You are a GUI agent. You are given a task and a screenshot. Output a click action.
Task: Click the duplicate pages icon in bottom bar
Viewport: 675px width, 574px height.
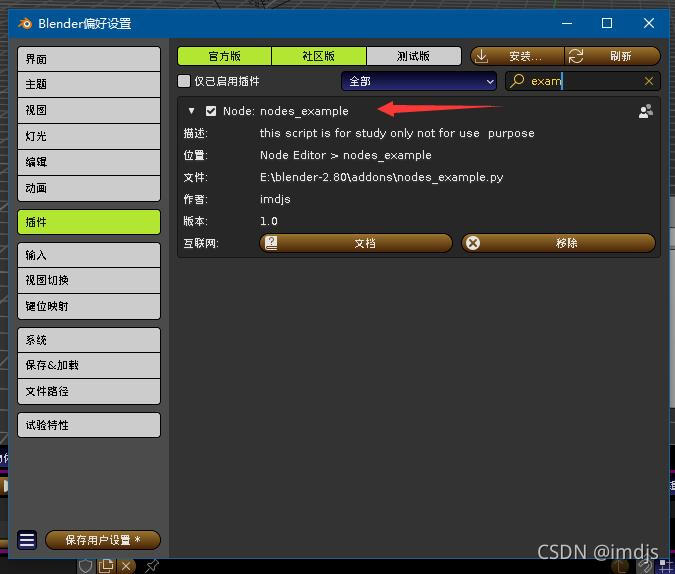pyautogui.click(x=106, y=566)
